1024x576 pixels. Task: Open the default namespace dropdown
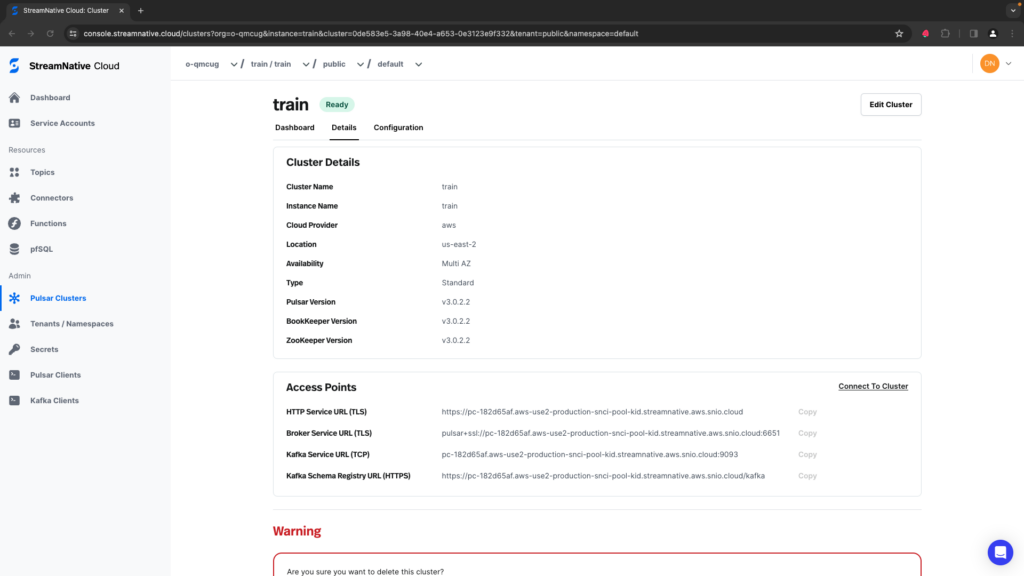[418, 64]
